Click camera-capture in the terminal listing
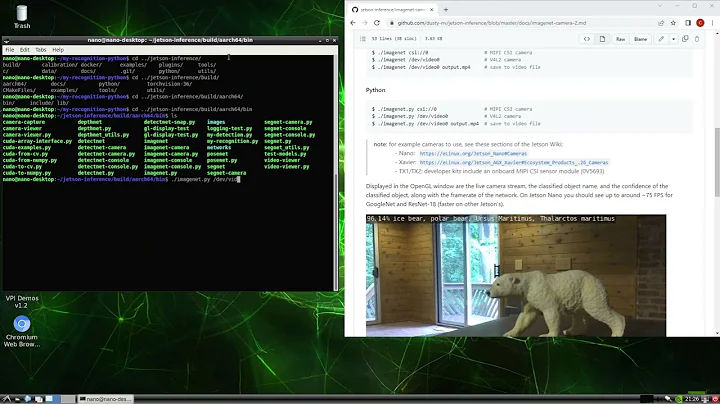Screen dimensions: 720x404 [24, 122]
